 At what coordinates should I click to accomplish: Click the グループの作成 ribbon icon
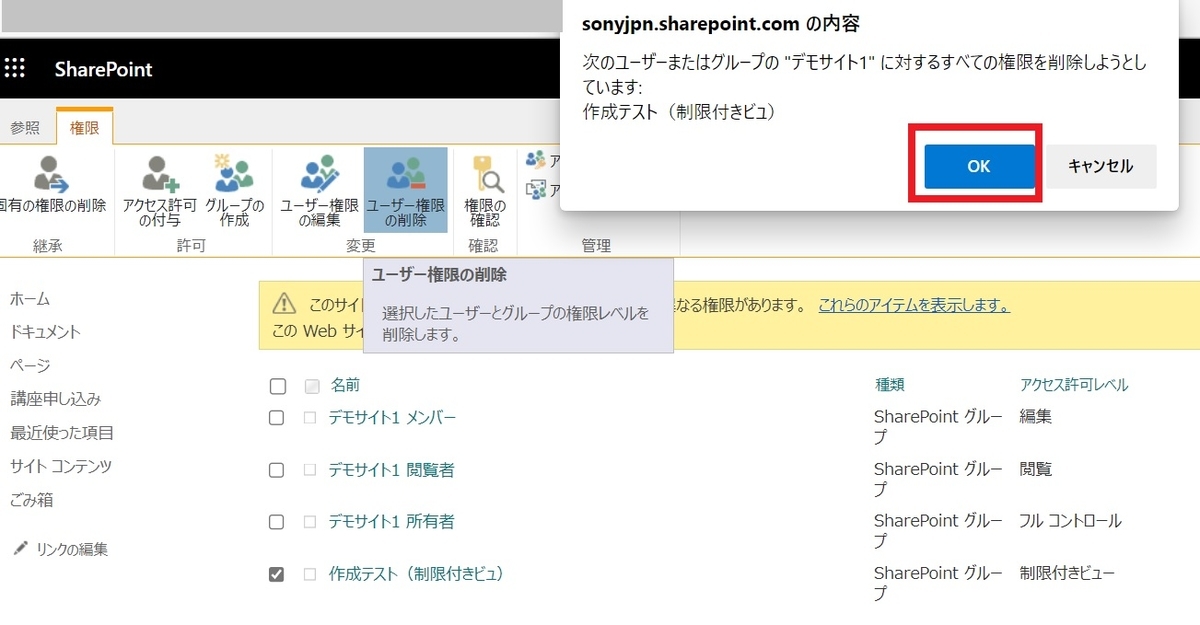(235, 174)
